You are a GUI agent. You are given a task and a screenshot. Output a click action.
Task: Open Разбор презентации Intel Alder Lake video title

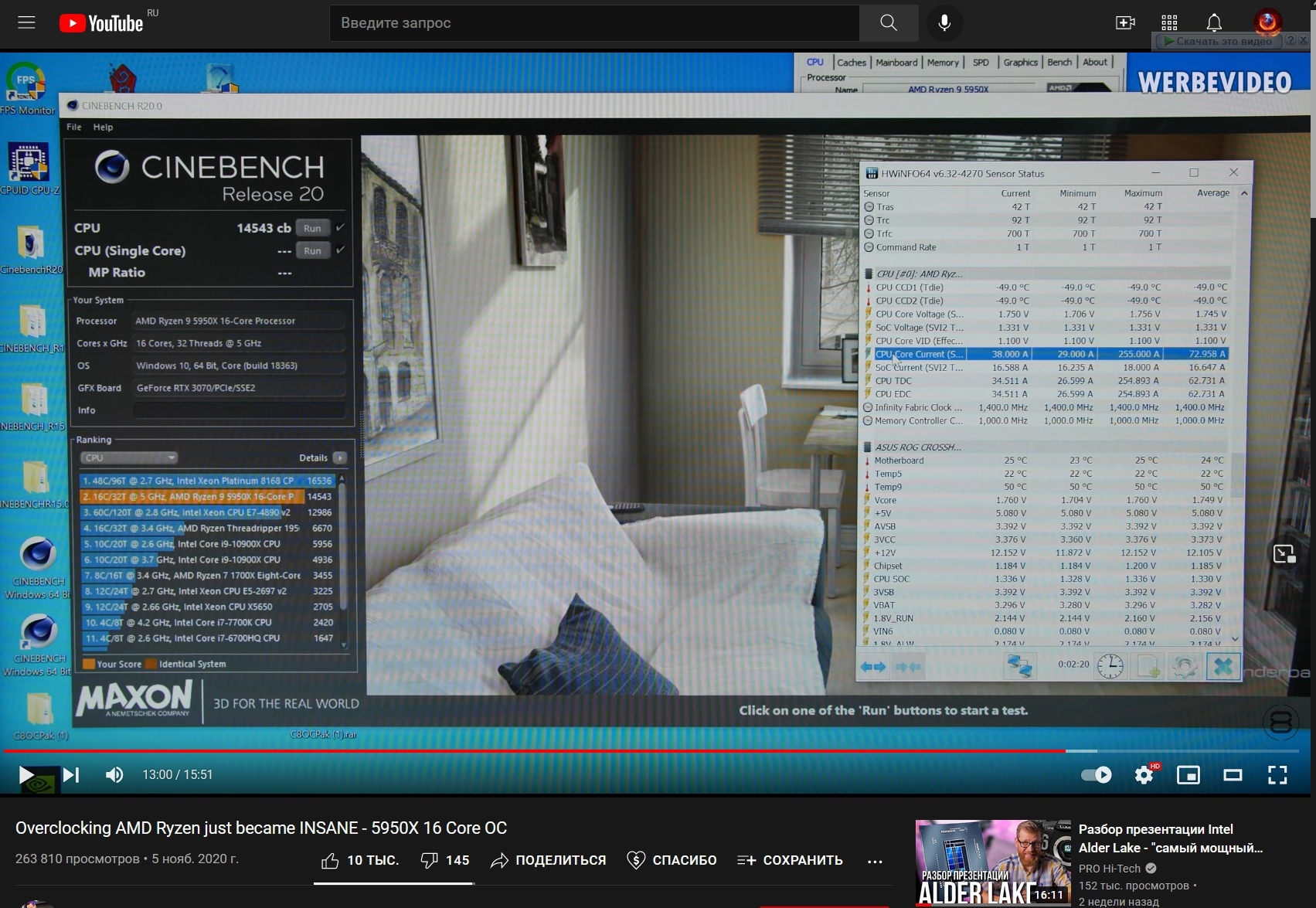(1171, 838)
